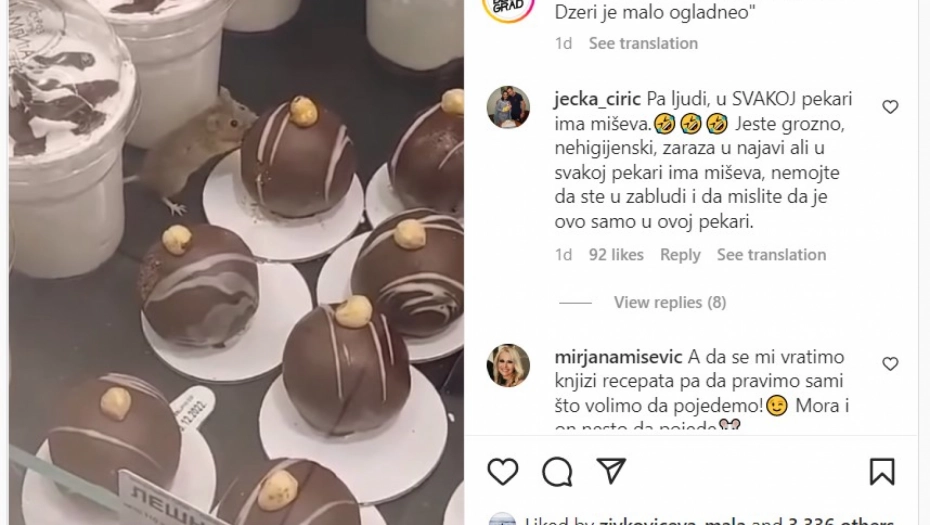
Task: Like jecka_ciric's comment heart
Action: [x=890, y=107]
